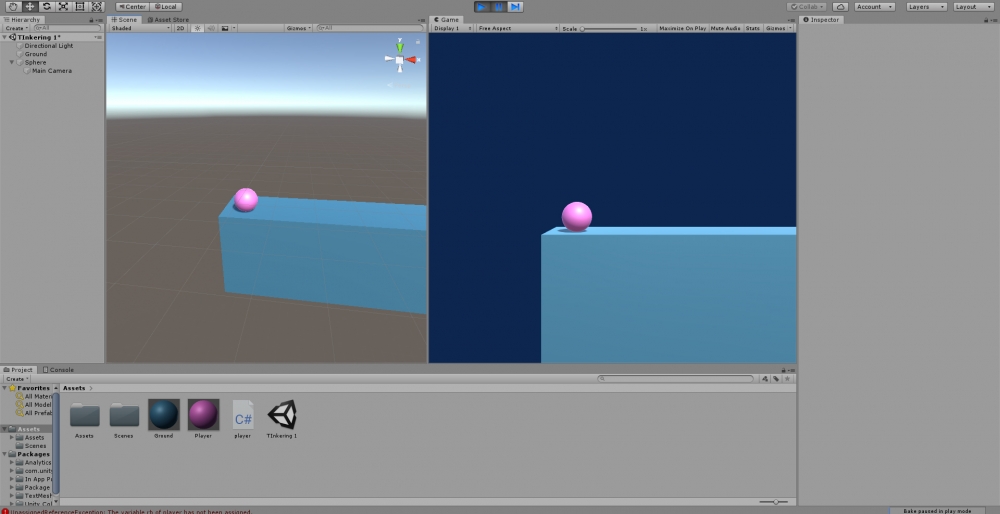Toggle scene audio speaker icon
Screen dimensions: 1000x514
pyautogui.click(x=211, y=28)
